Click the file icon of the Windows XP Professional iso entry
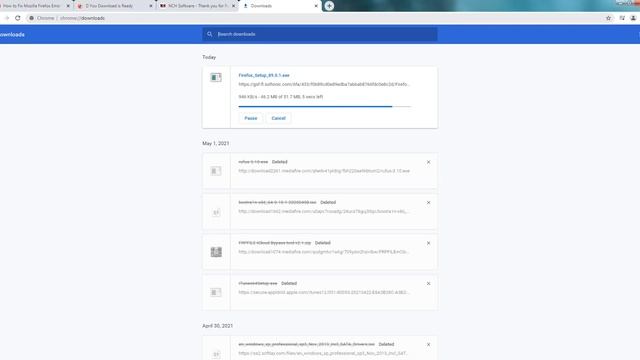Screen dimensions: 640x360 tap(216, 354)
